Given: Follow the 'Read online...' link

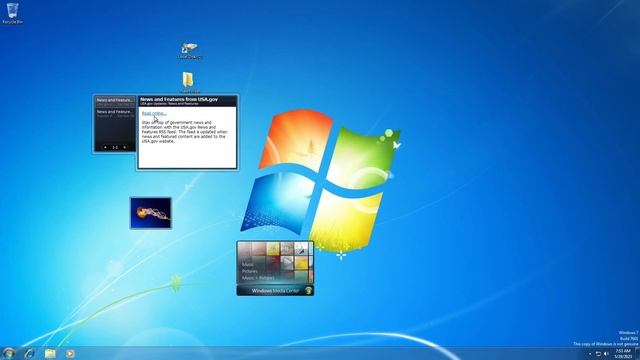Looking at the screenshot, I should [x=154, y=113].
